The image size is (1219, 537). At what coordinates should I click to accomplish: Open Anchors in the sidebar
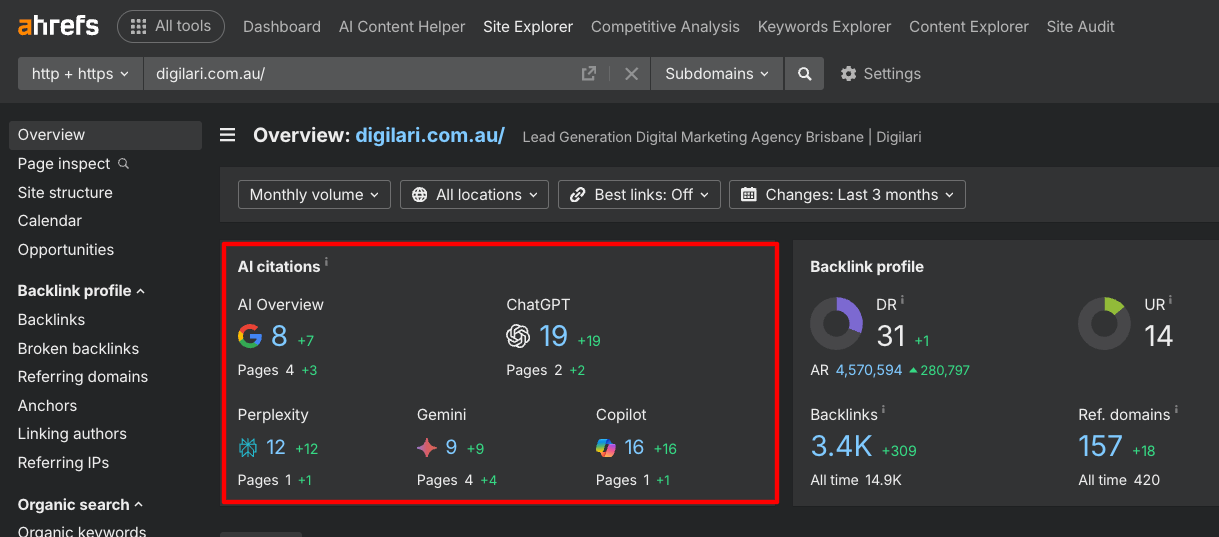[x=47, y=405]
